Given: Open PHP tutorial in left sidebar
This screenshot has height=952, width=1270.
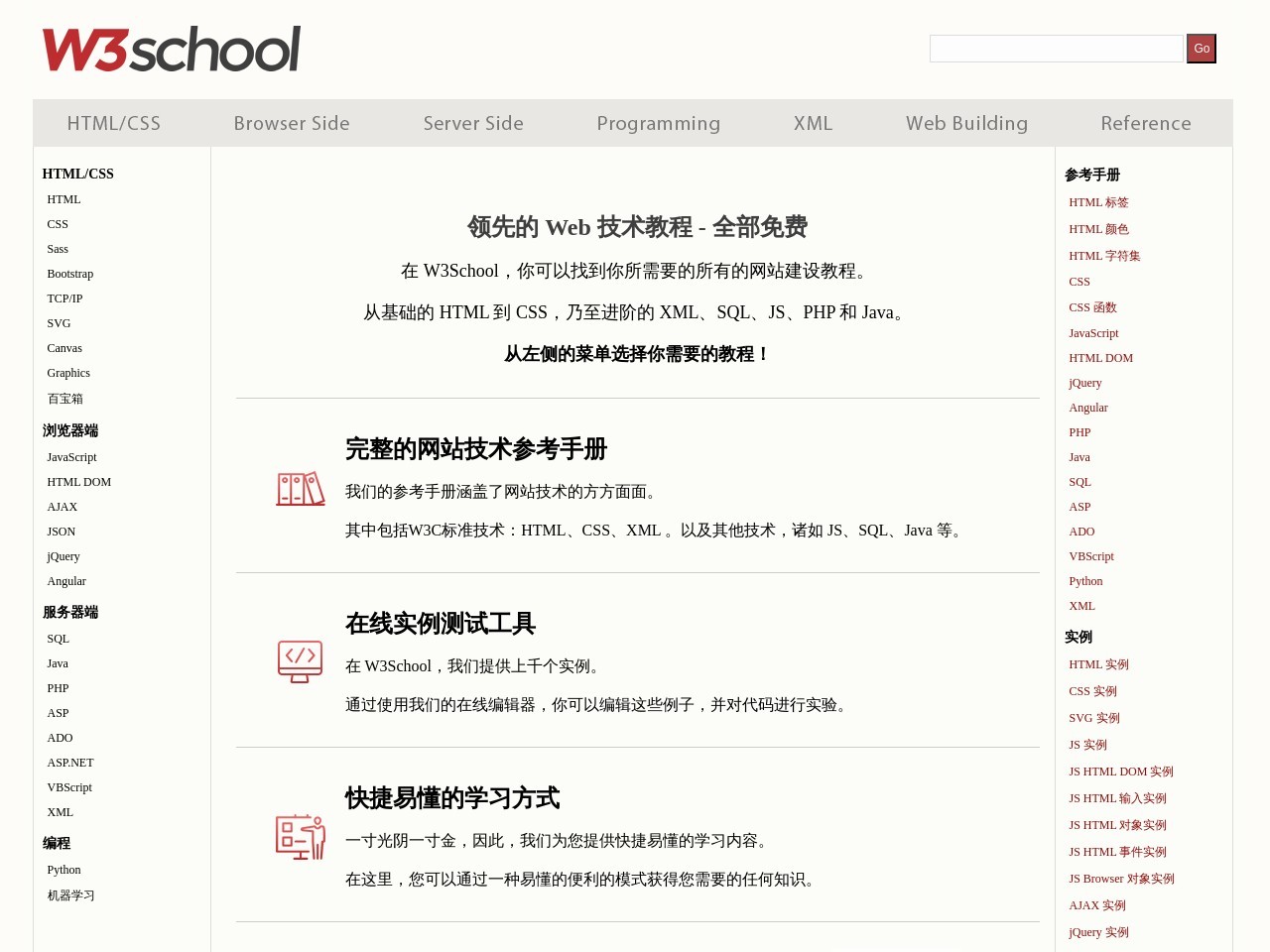Looking at the screenshot, I should coord(58,688).
